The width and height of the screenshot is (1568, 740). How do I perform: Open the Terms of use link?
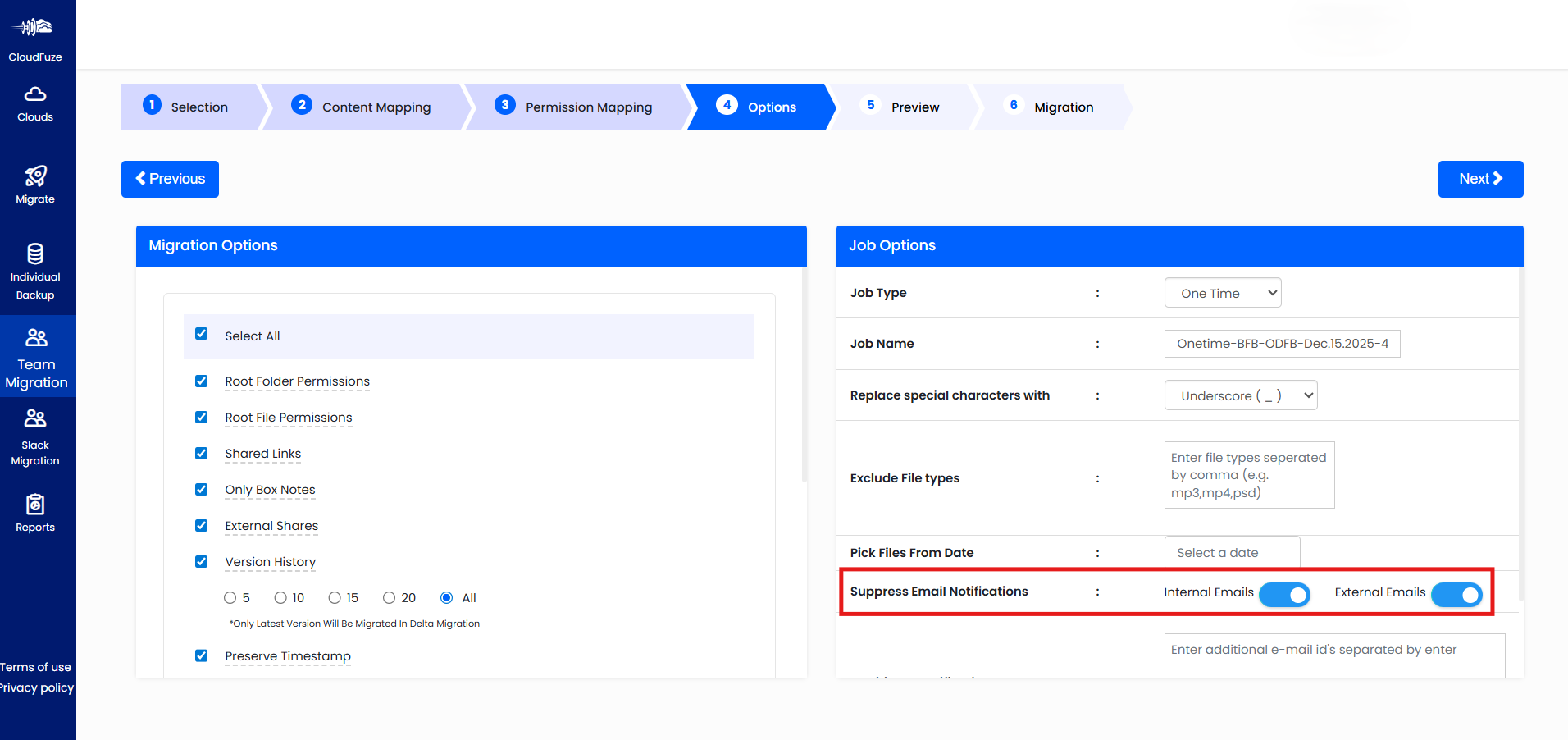coord(36,667)
